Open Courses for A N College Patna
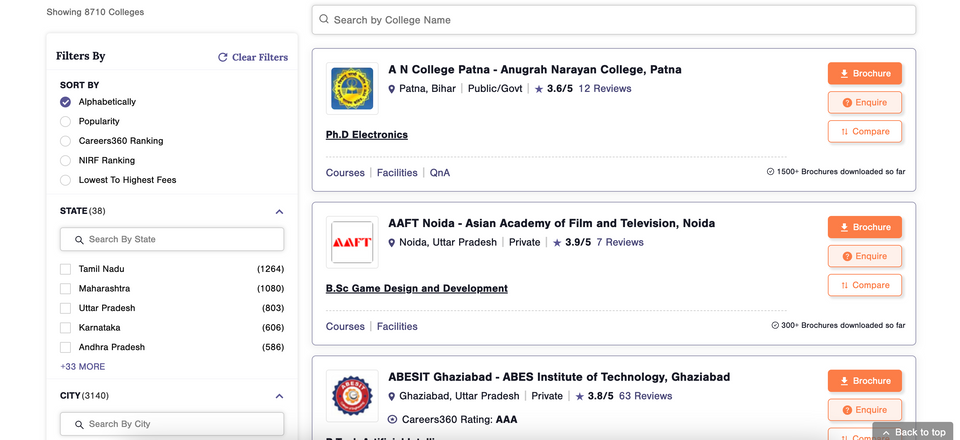 pyautogui.click(x=345, y=173)
